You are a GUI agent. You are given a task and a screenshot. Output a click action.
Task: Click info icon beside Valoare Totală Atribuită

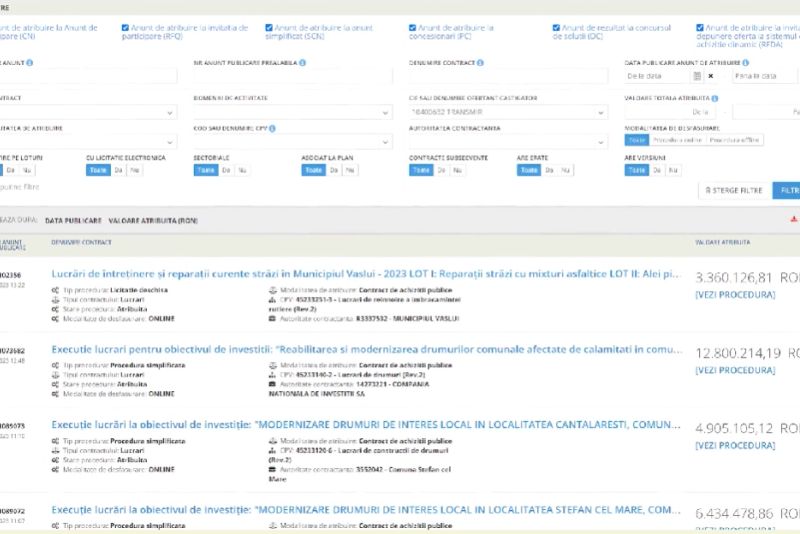pyautogui.click(x=714, y=98)
